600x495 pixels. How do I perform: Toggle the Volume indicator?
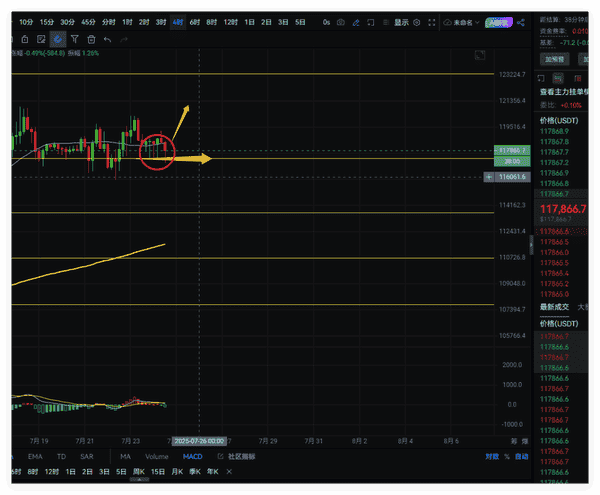[157, 456]
